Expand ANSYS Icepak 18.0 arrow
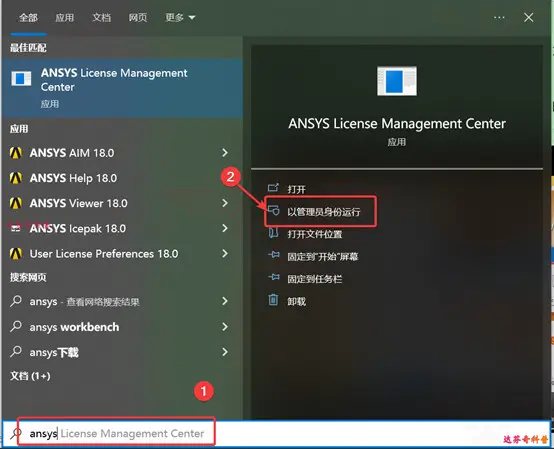554x449 pixels. pyautogui.click(x=225, y=228)
